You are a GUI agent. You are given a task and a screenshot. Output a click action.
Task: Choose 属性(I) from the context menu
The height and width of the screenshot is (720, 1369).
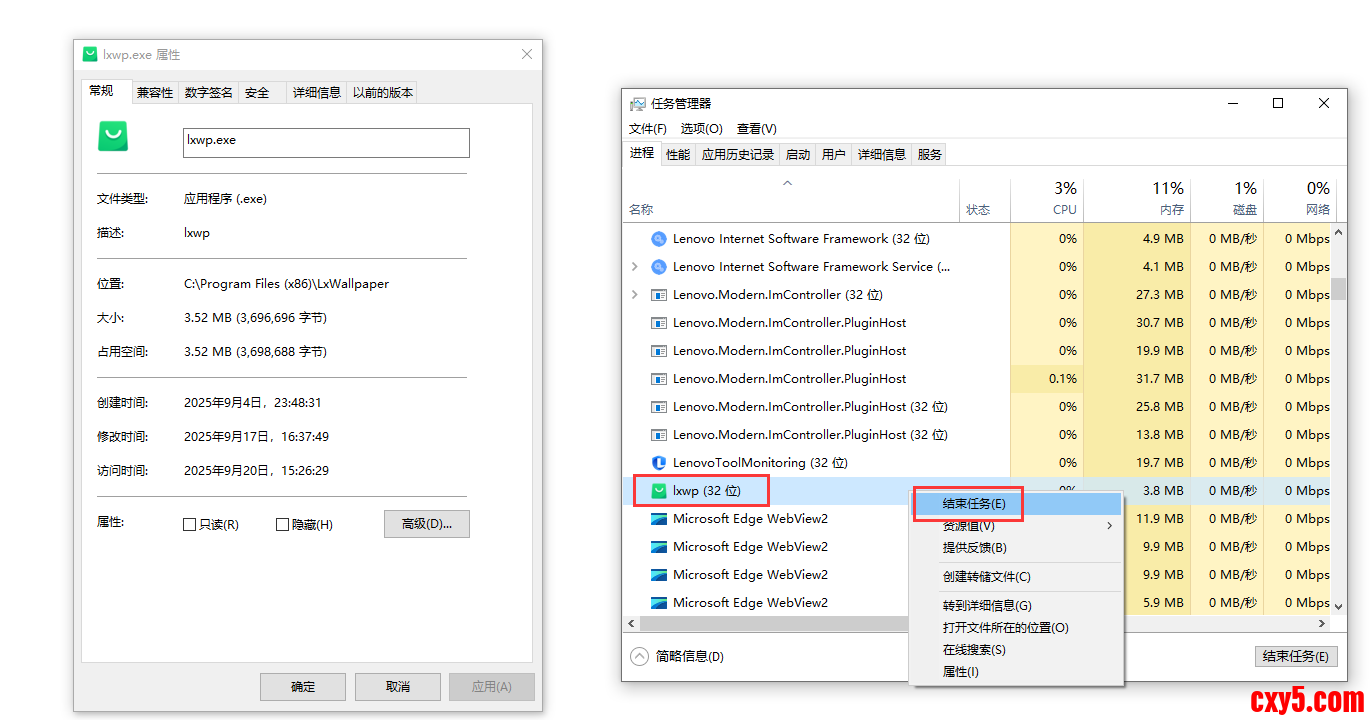(x=1016, y=672)
